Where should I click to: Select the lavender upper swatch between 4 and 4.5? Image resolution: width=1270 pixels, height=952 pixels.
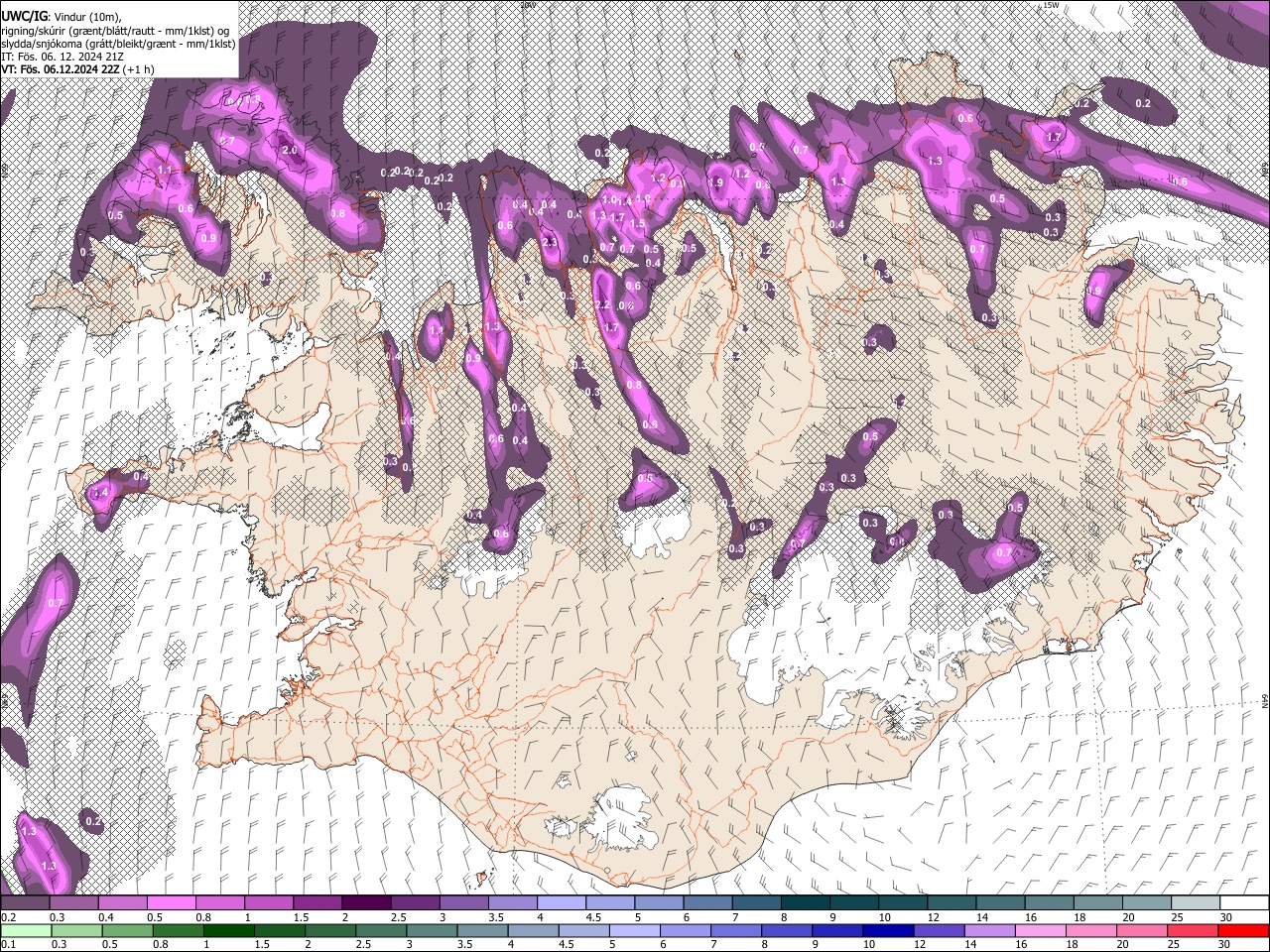click(x=563, y=903)
